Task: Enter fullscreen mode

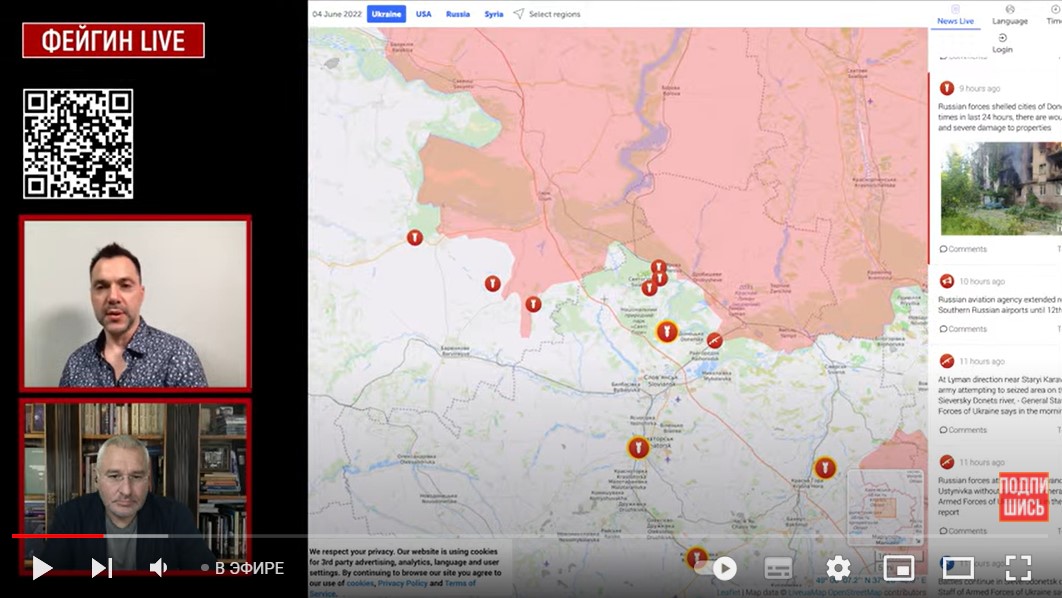Action: click(1018, 568)
